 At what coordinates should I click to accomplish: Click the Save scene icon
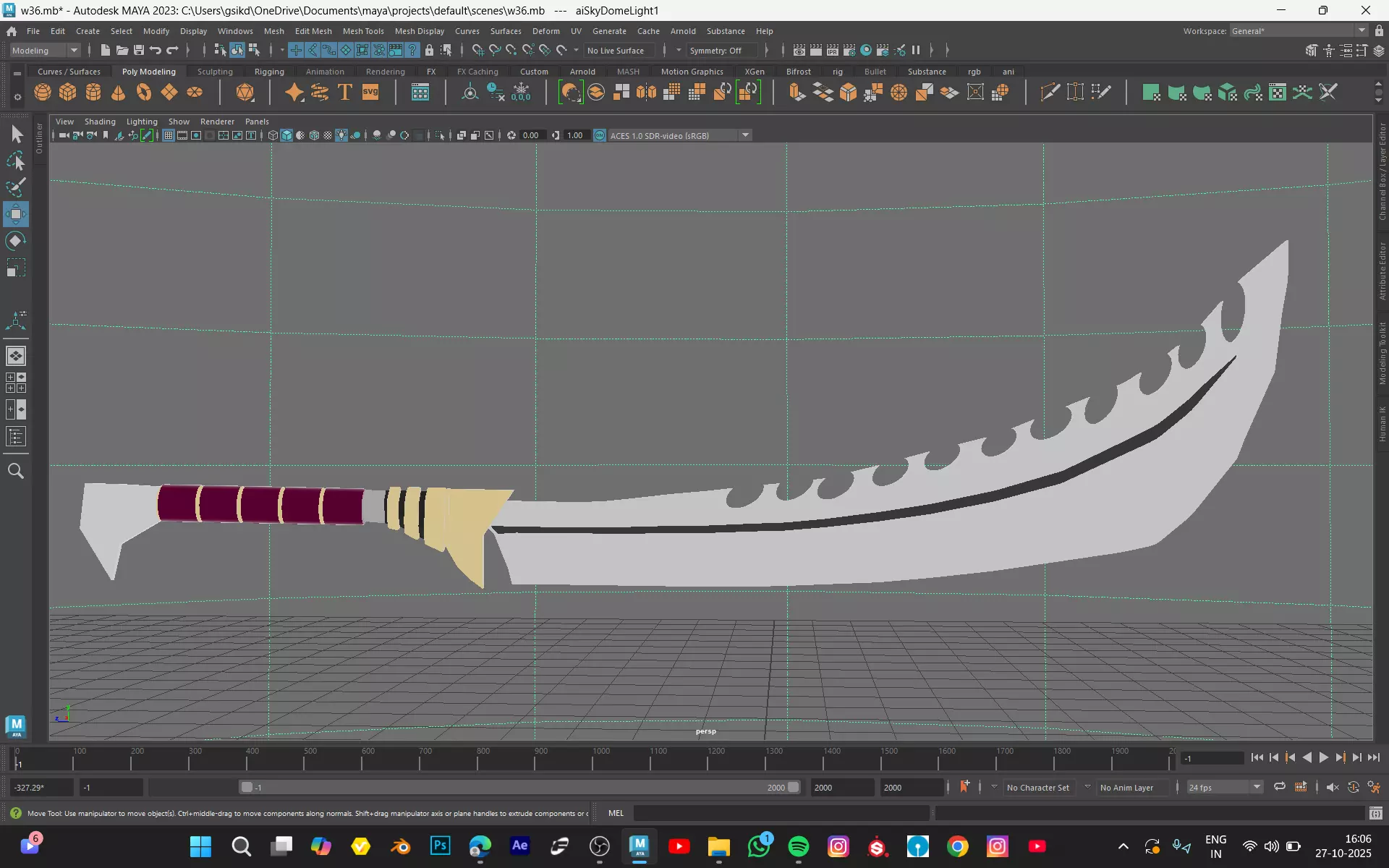pyautogui.click(x=139, y=50)
